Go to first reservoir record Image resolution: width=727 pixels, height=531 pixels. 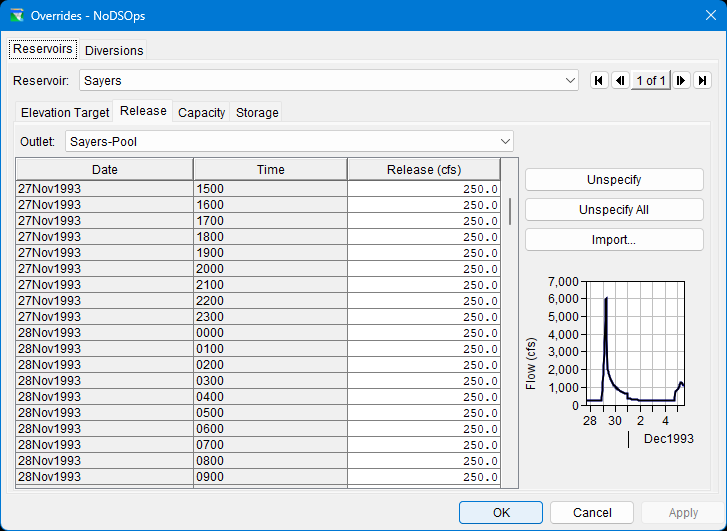point(599,80)
